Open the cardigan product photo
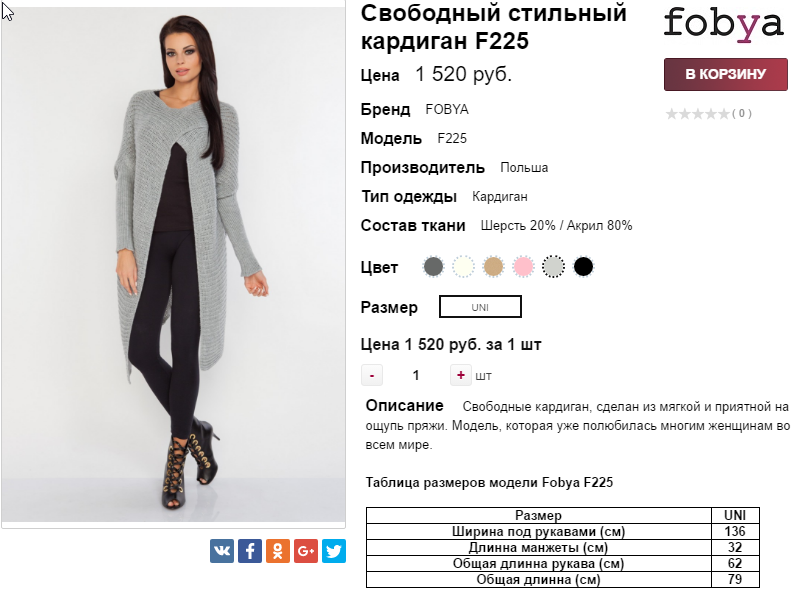The image size is (812, 591). point(173,264)
